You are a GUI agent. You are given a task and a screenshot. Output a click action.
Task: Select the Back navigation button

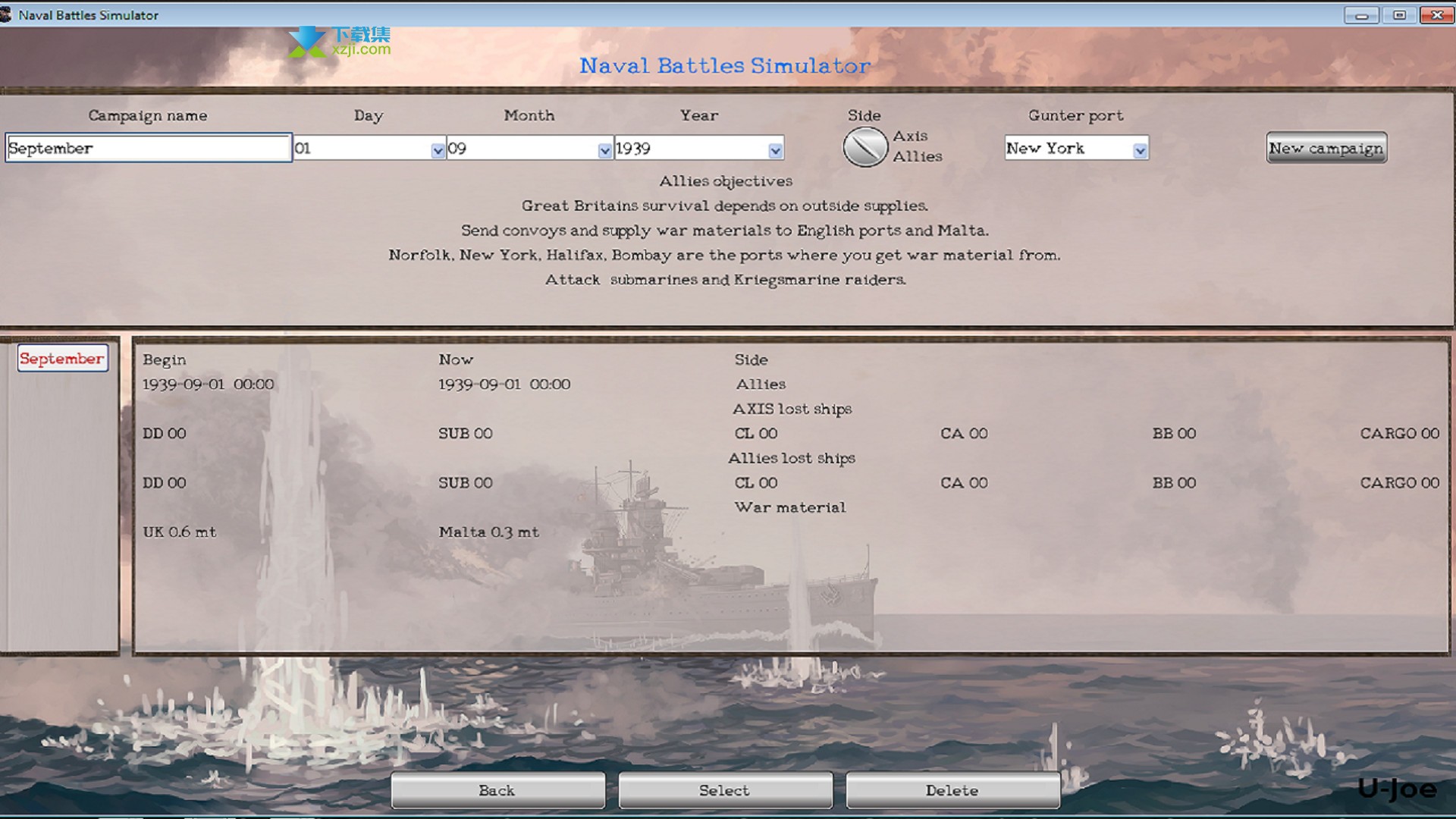coord(496,790)
